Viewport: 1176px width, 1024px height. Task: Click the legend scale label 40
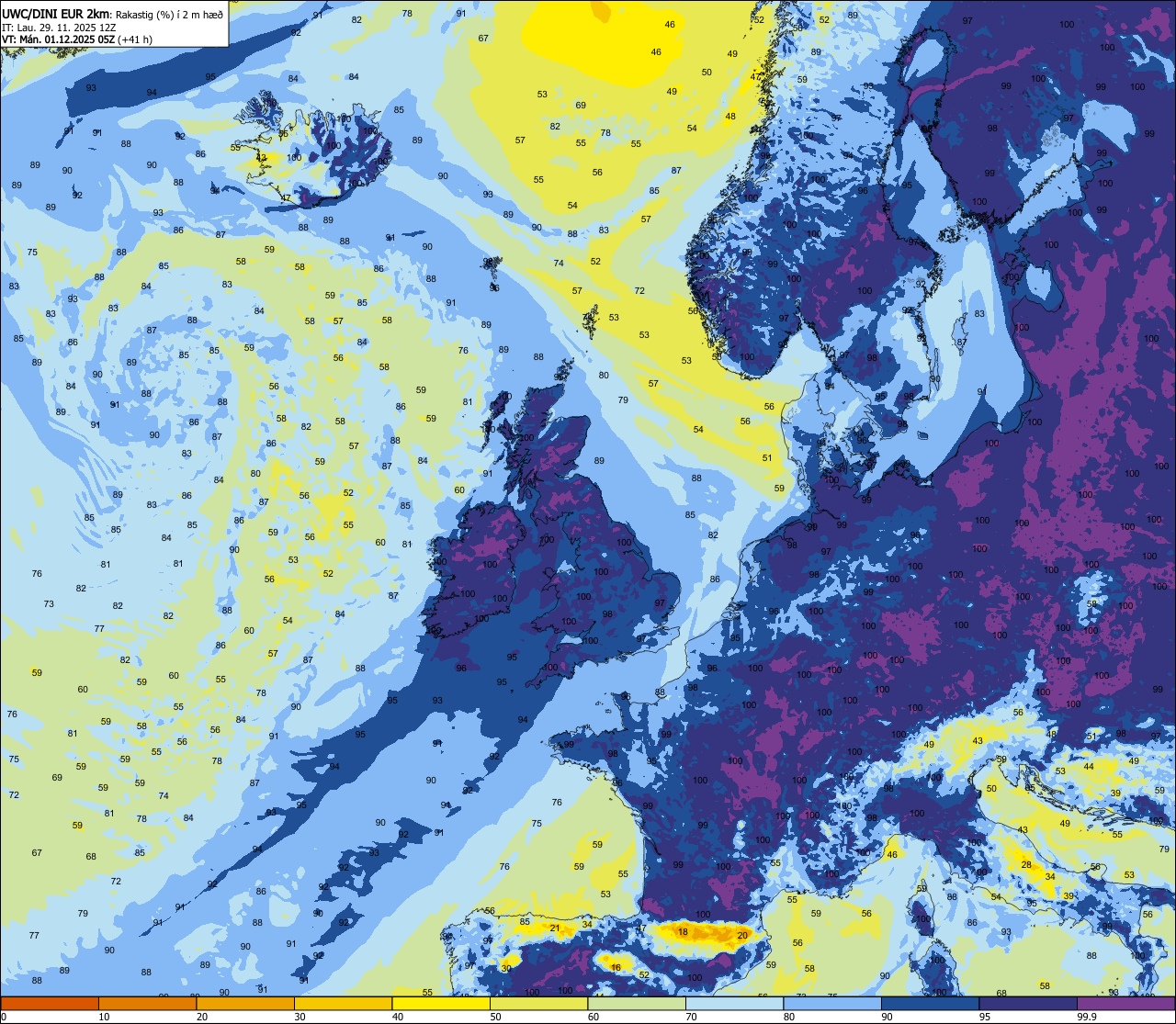point(398,1017)
